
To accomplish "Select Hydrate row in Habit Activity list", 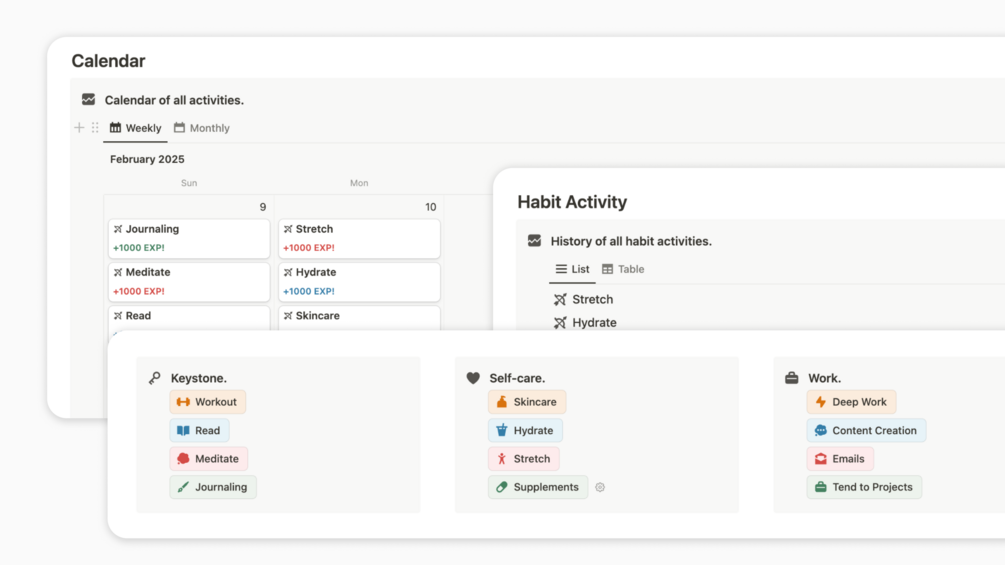I will [585, 322].
